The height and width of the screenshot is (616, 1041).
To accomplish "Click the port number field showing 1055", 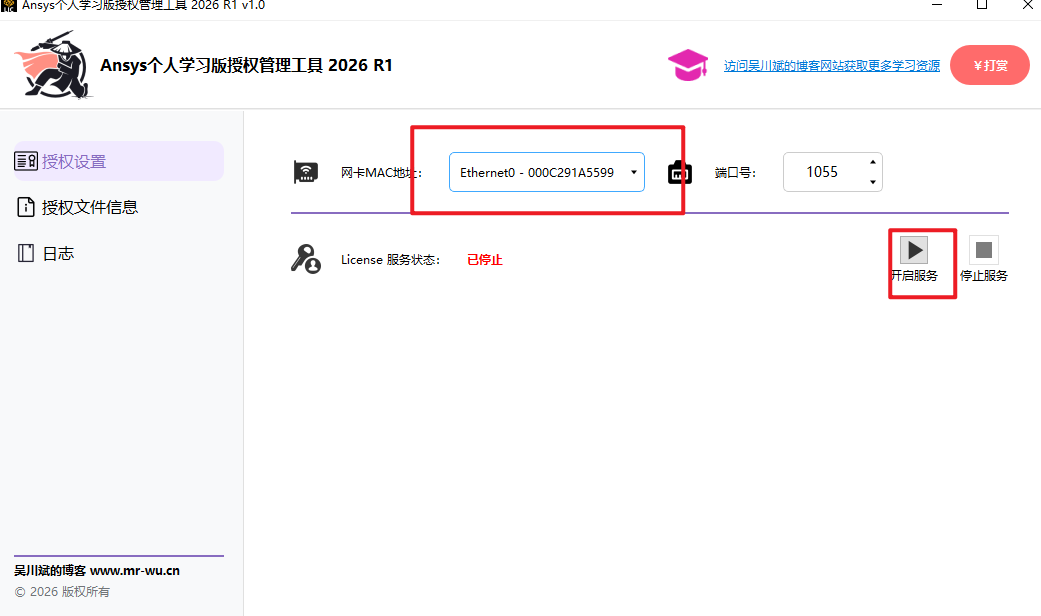I will click(833, 173).
